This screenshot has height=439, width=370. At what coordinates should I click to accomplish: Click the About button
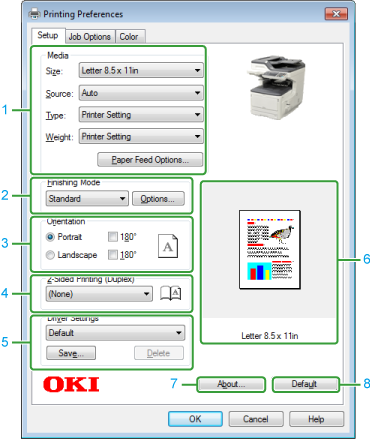click(231, 384)
